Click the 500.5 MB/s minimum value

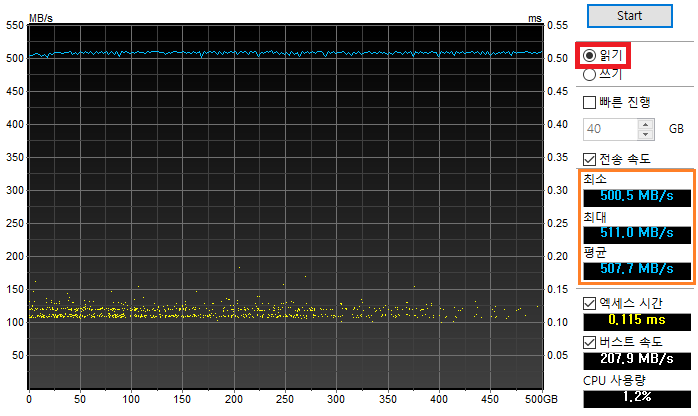click(x=637, y=196)
